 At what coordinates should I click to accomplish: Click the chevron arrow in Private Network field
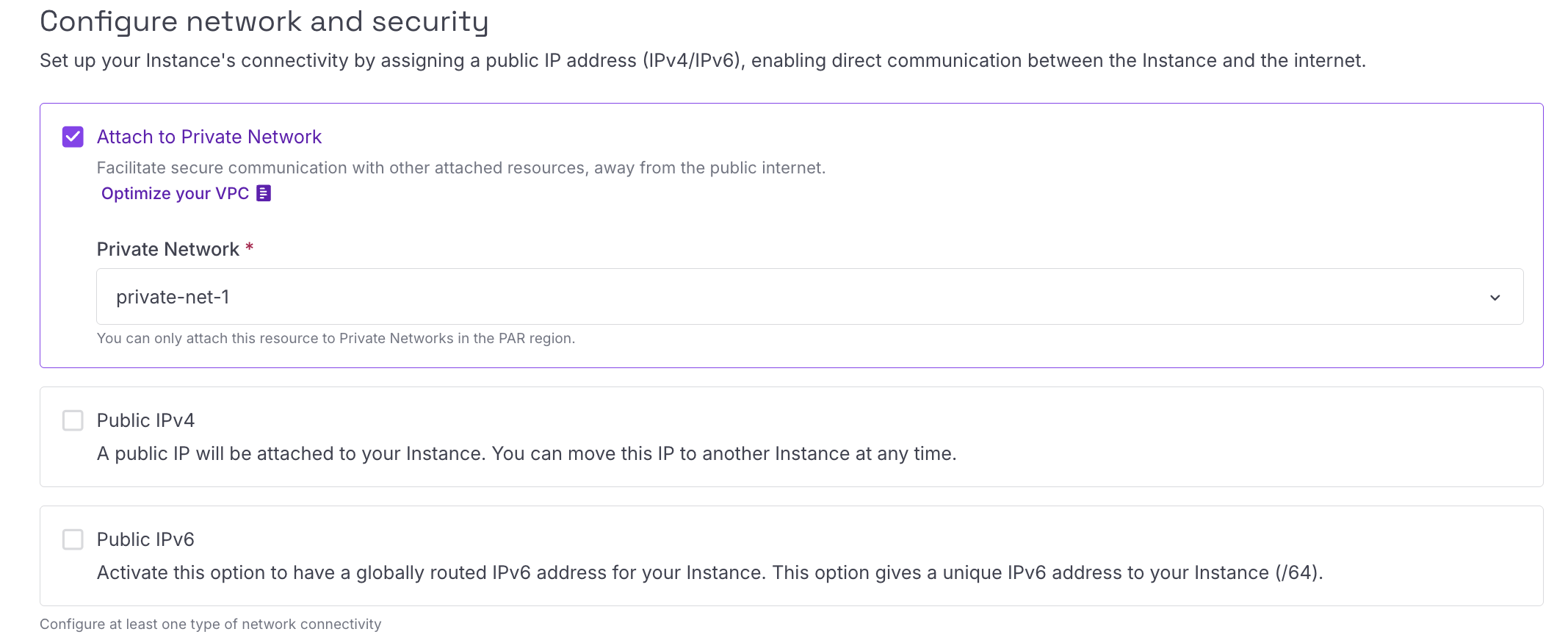click(x=1495, y=298)
